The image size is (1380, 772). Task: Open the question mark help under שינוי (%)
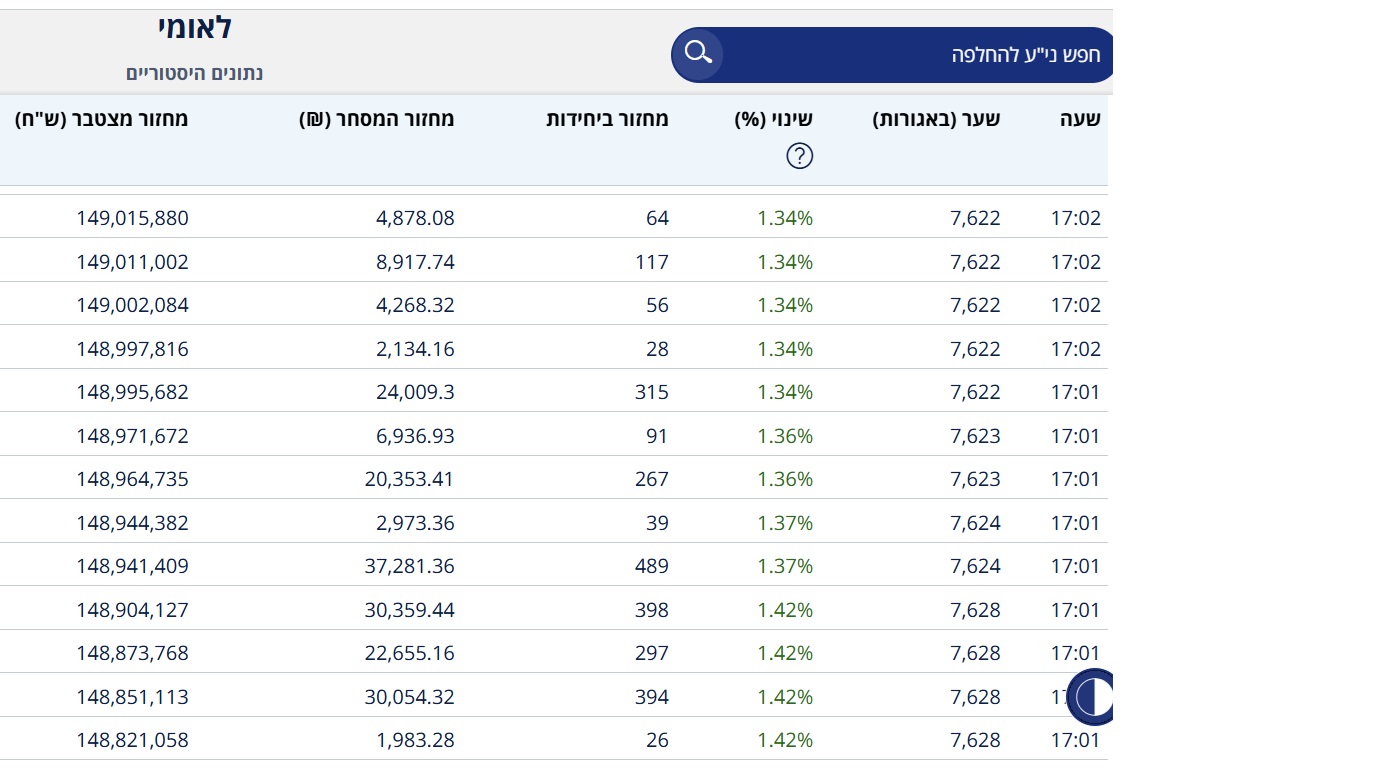[x=799, y=156]
